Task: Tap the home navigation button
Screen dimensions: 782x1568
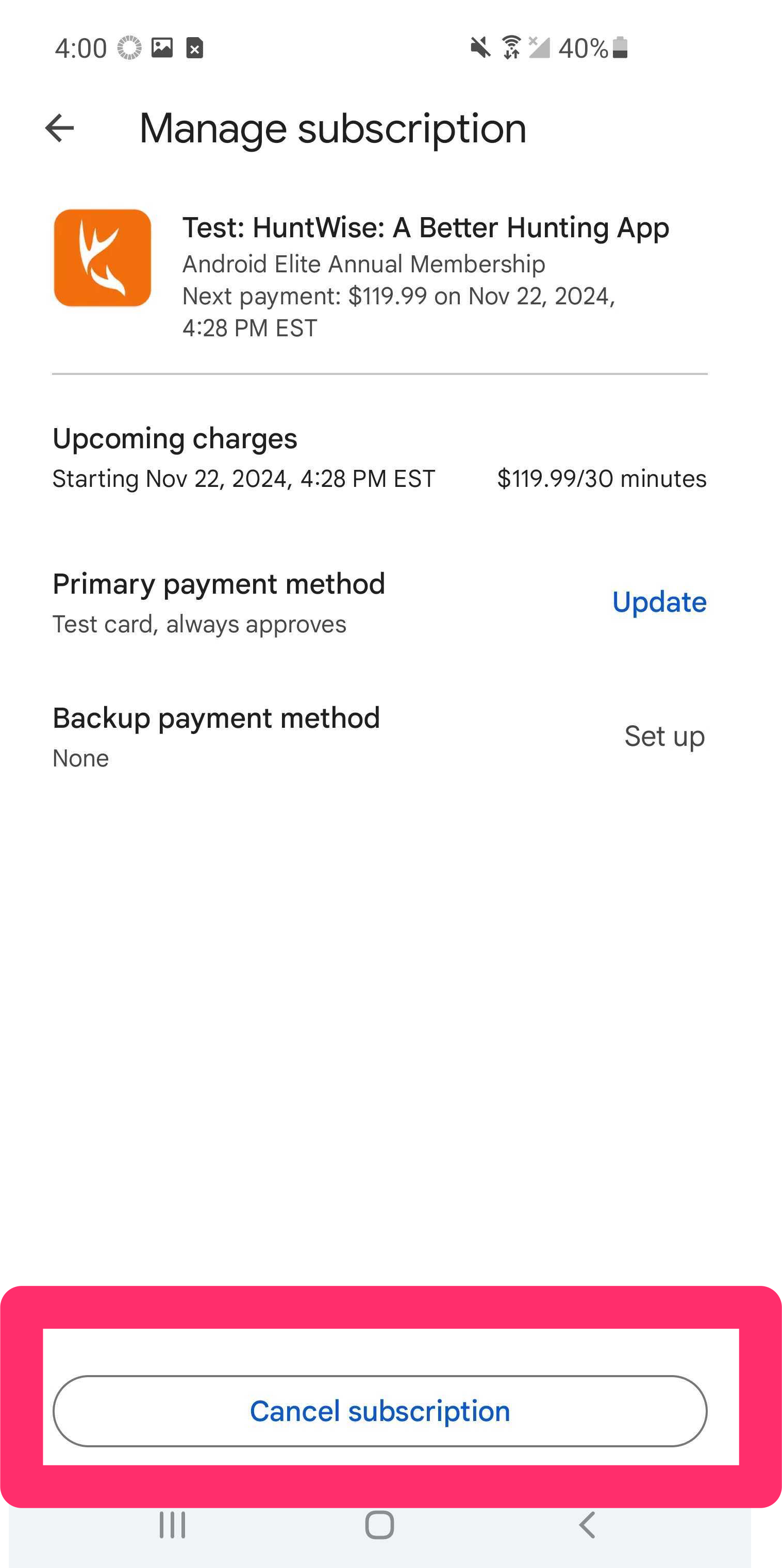Action: (380, 1525)
